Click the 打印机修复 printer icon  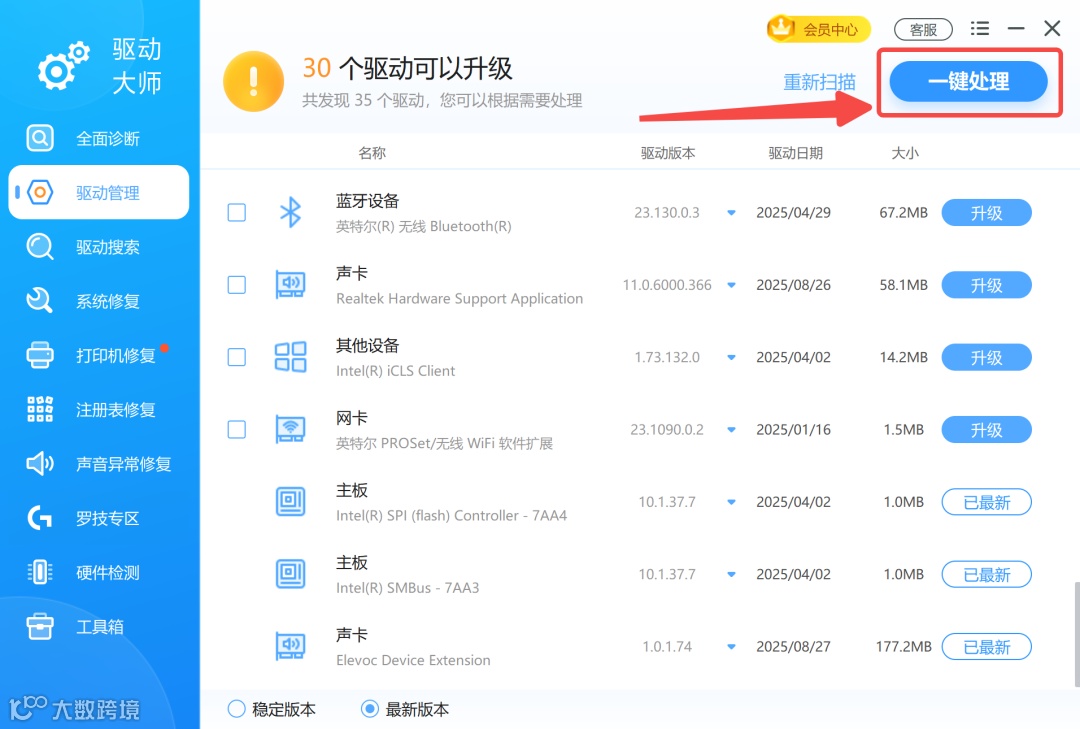[40, 355]
